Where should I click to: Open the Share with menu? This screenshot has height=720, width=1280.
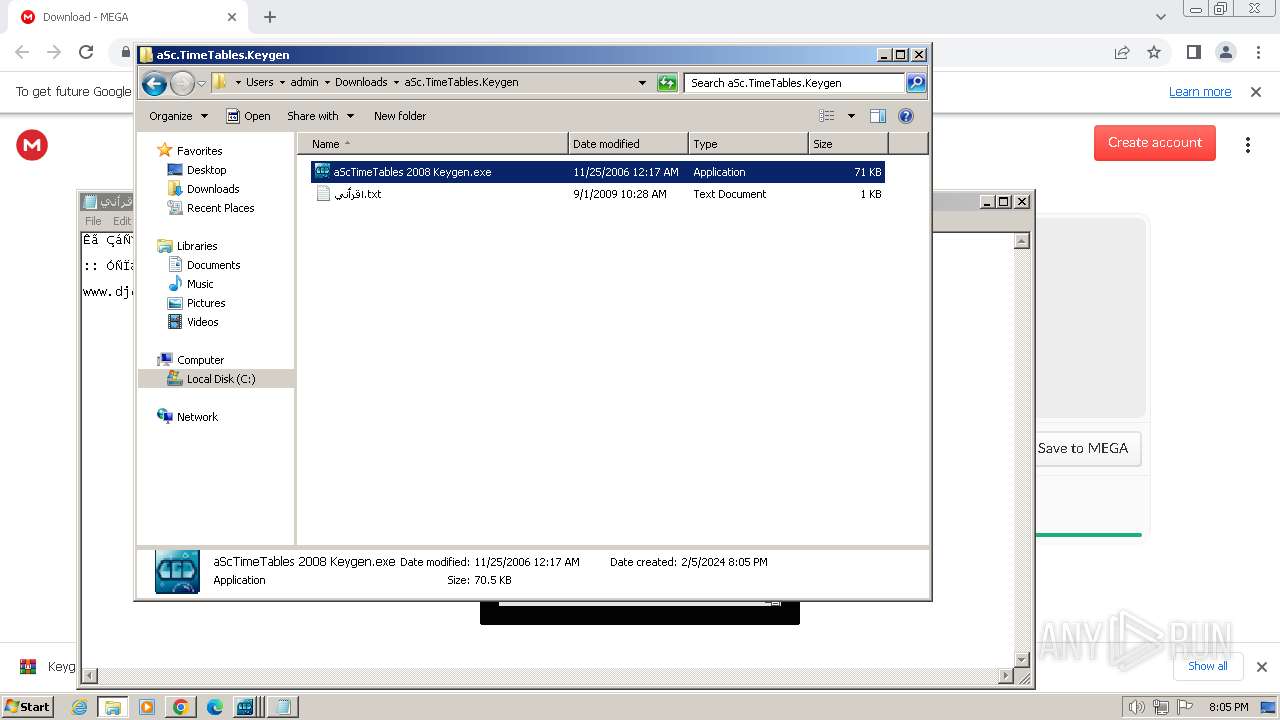(320, 116)
